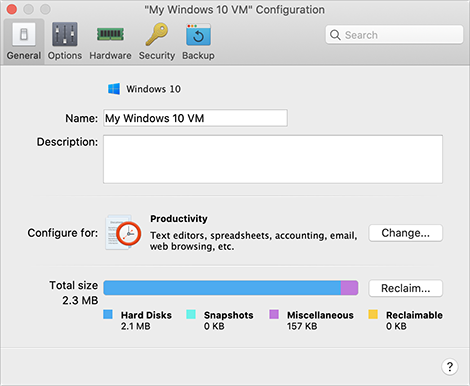Screen dimensions: 470x386
Task: Click the blue Hard Disks portion of size bar
Action: click(222, 288)
